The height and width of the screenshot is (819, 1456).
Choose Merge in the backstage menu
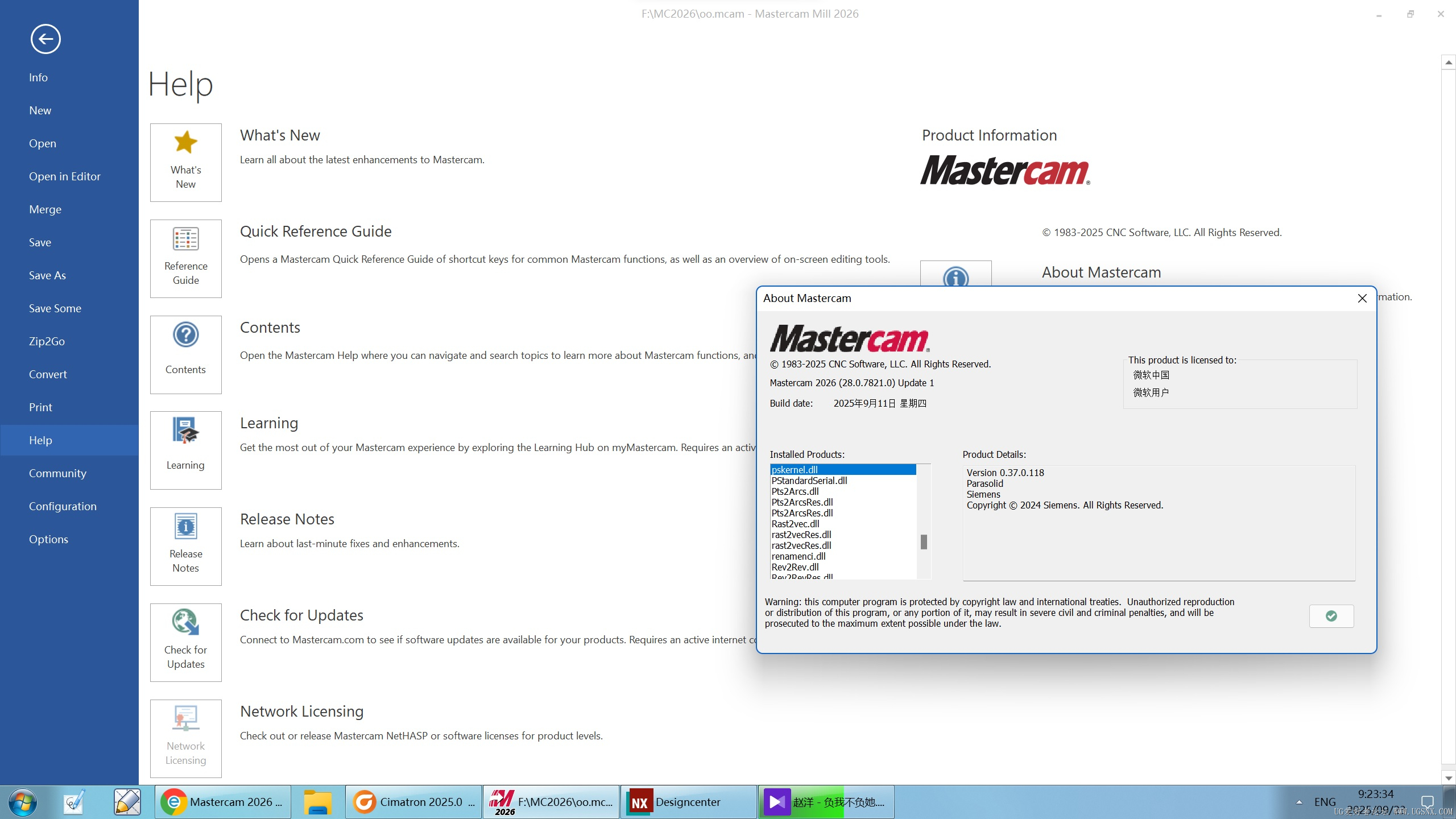tap(69, 209)
